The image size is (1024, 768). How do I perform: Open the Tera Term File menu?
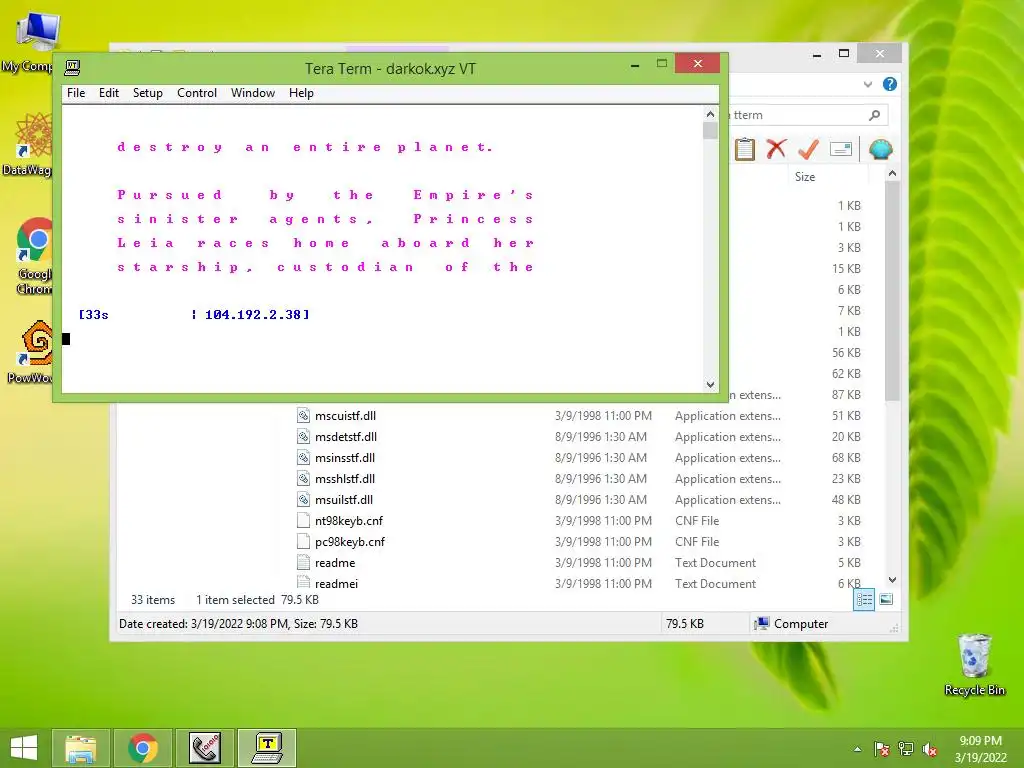point(76,93)
